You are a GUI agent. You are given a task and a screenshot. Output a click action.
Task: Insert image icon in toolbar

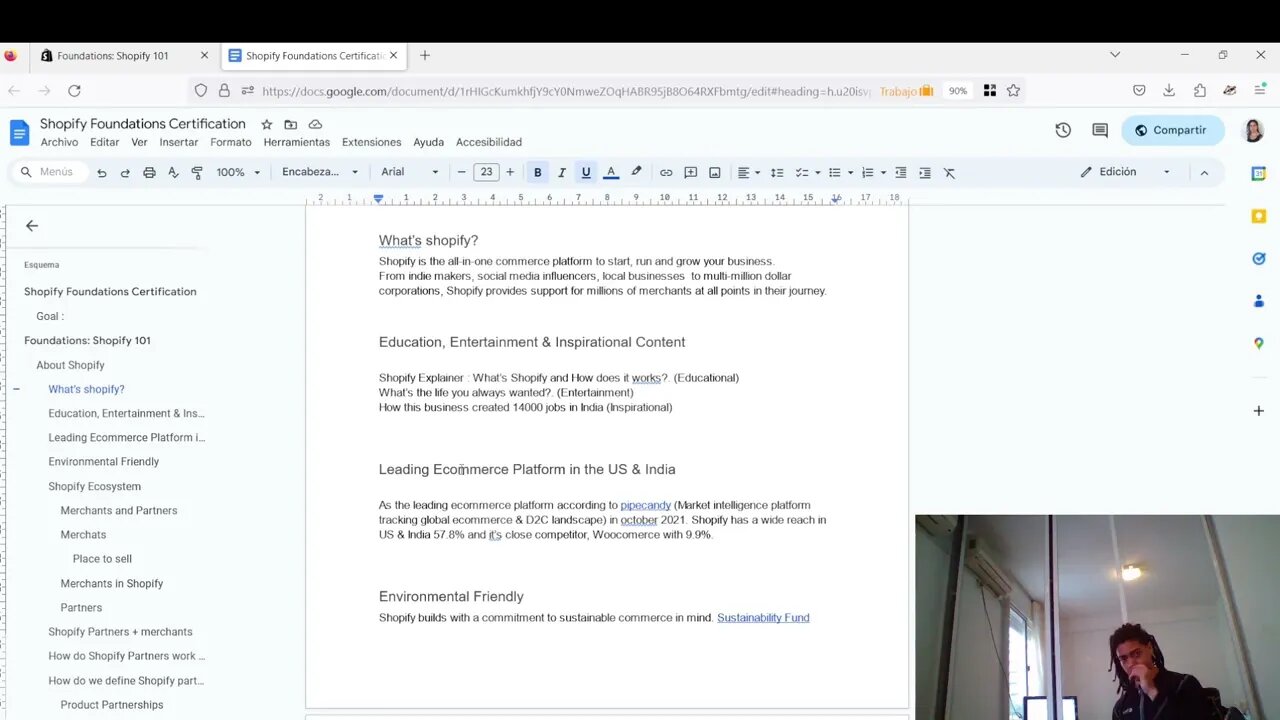click(715, 172)
